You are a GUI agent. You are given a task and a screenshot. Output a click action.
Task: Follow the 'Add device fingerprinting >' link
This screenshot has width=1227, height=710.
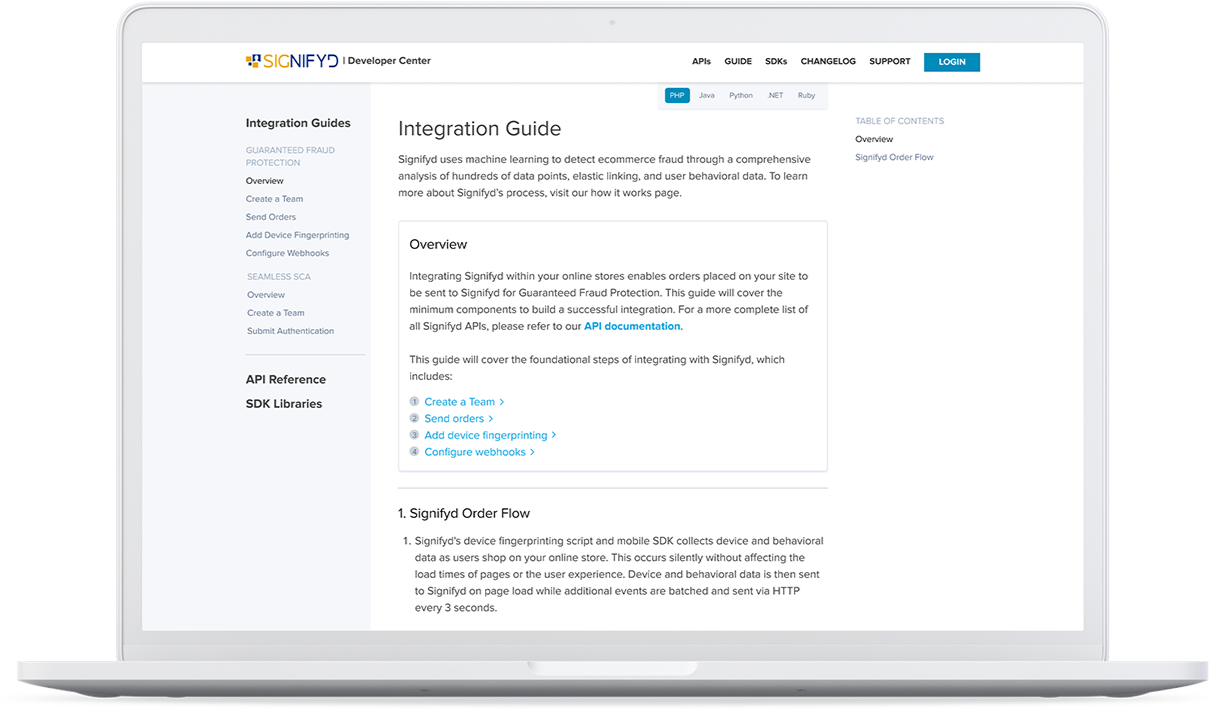(x=490, y=436)
